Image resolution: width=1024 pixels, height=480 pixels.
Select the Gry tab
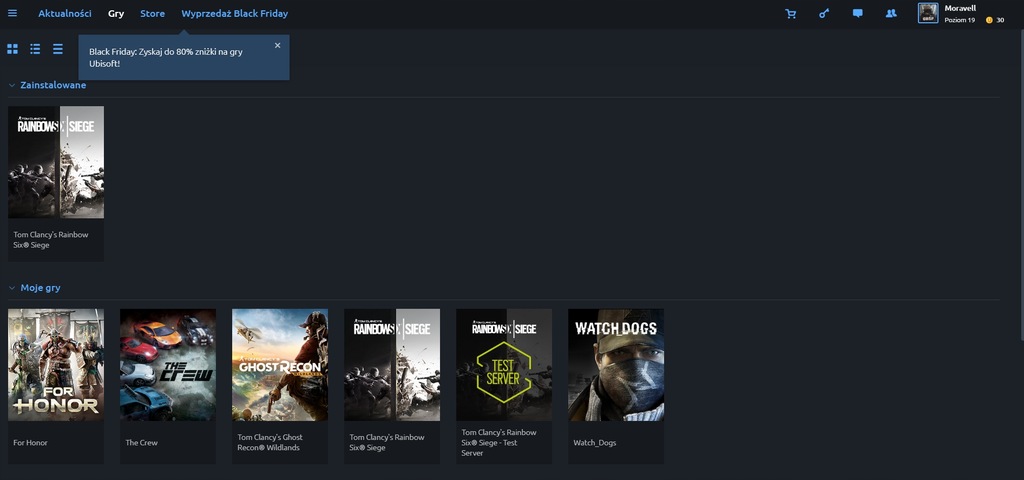tap(116, 14)
